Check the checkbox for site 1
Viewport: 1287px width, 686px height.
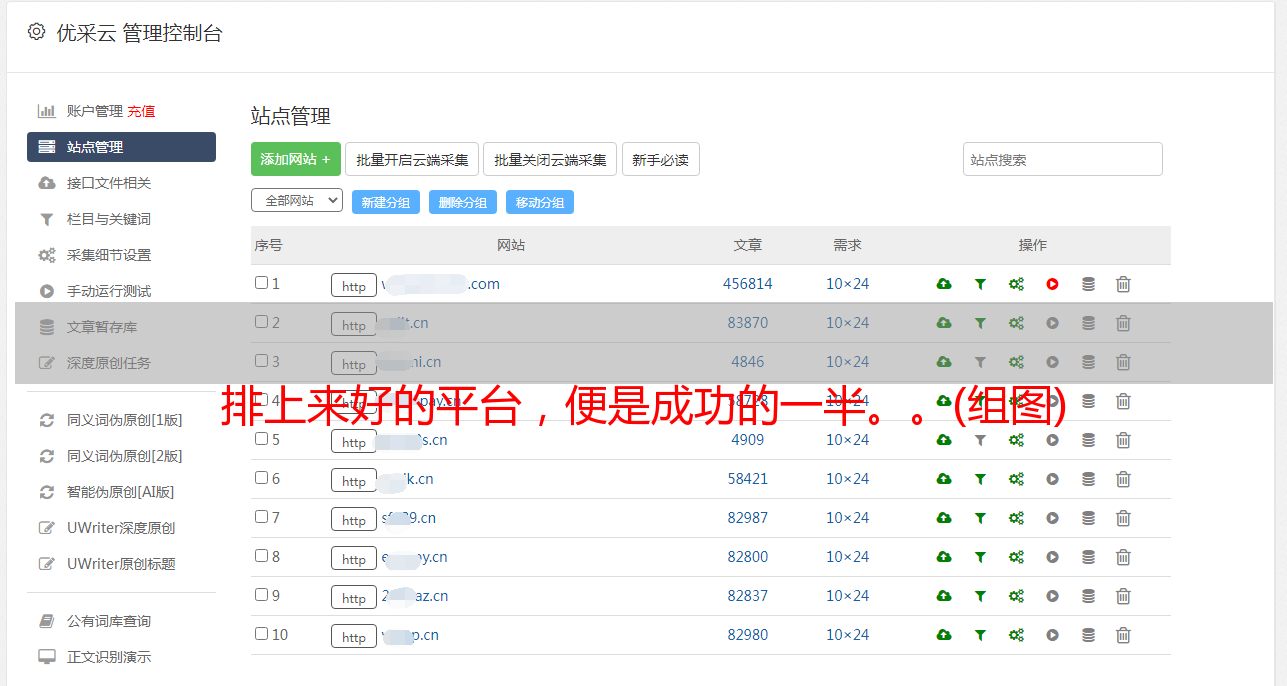pyautogui.click(x=261, y=283)
